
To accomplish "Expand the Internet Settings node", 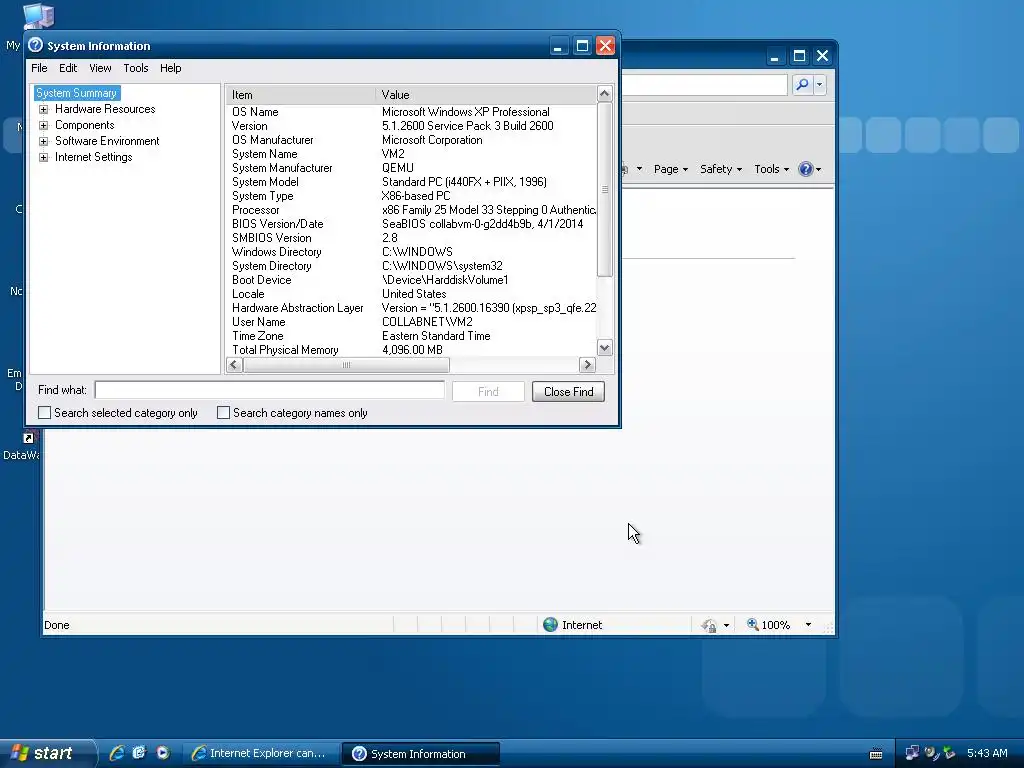I will tap(44, 157).
